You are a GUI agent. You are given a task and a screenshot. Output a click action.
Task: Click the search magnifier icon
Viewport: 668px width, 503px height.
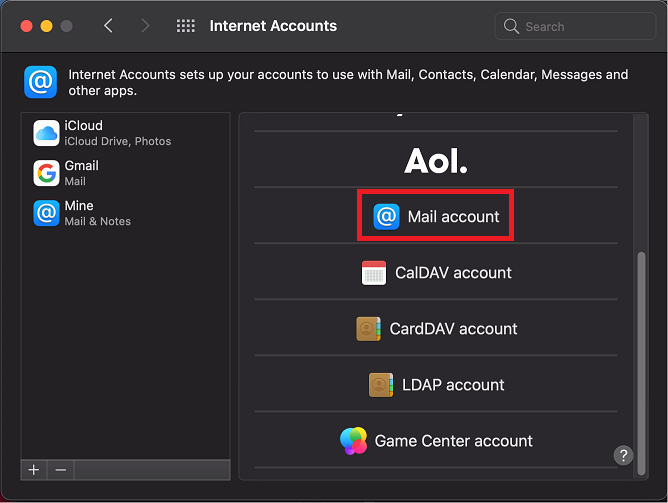click(511, 26)
